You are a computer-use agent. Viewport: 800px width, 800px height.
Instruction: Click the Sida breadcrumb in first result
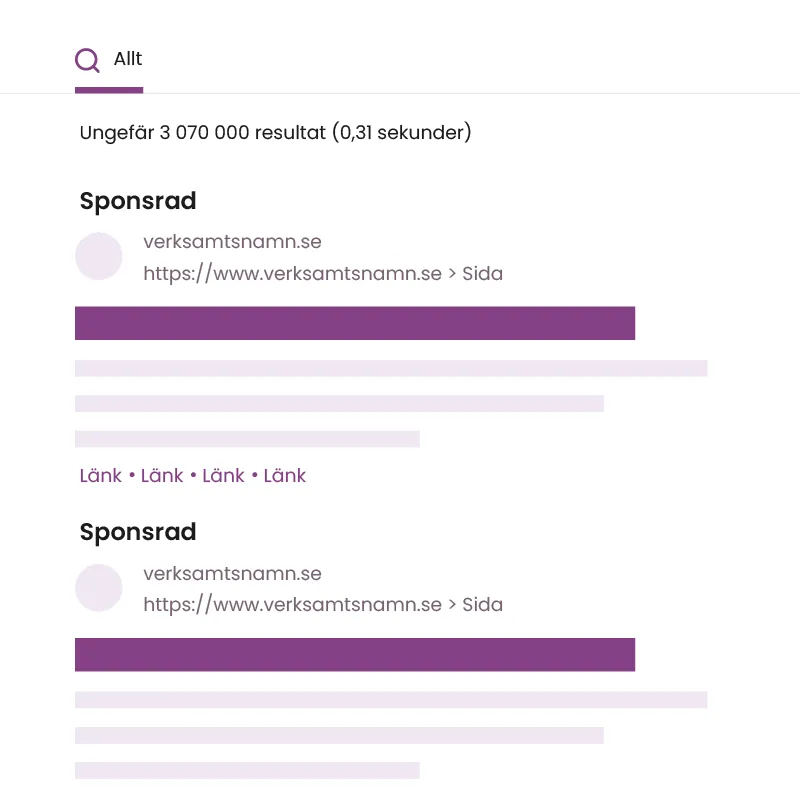[x=482, y=273]
